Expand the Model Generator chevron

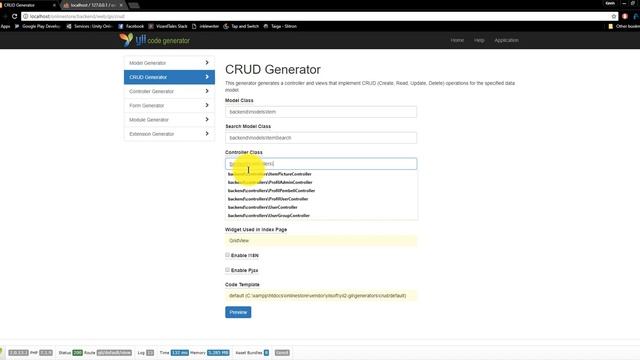(x=207, y=62)
